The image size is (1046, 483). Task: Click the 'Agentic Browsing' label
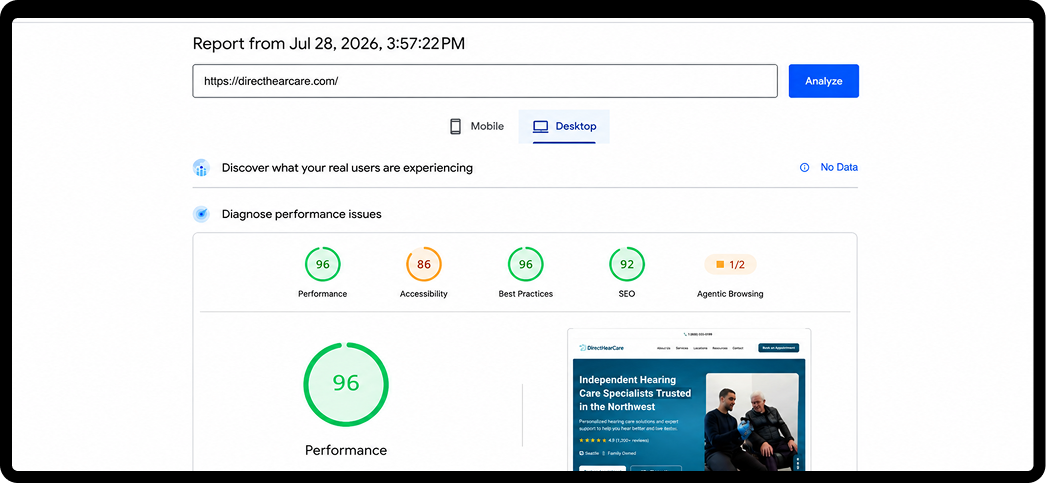click(730, 294)
